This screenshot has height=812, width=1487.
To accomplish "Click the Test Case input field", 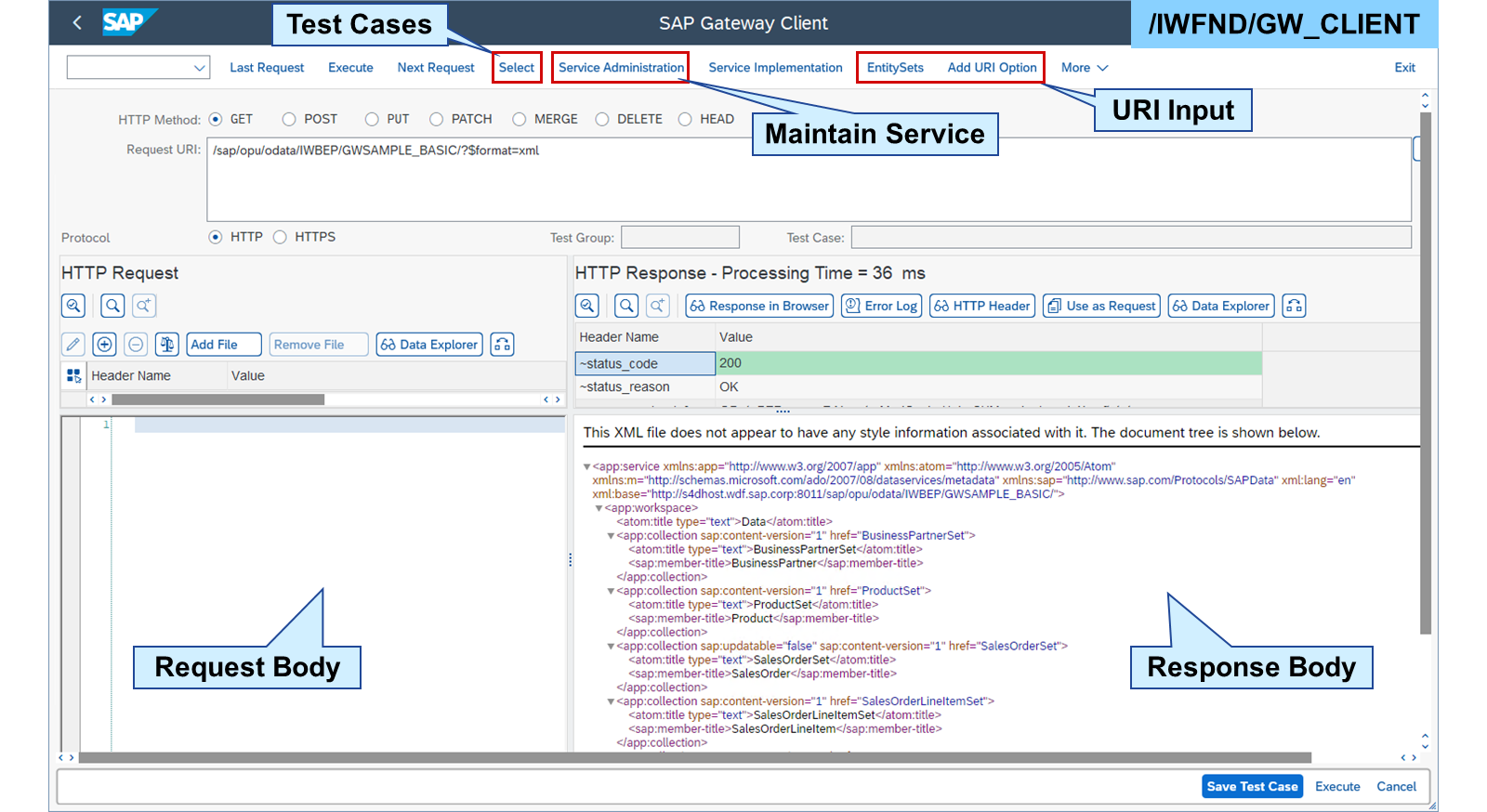I will [1131, 238].
